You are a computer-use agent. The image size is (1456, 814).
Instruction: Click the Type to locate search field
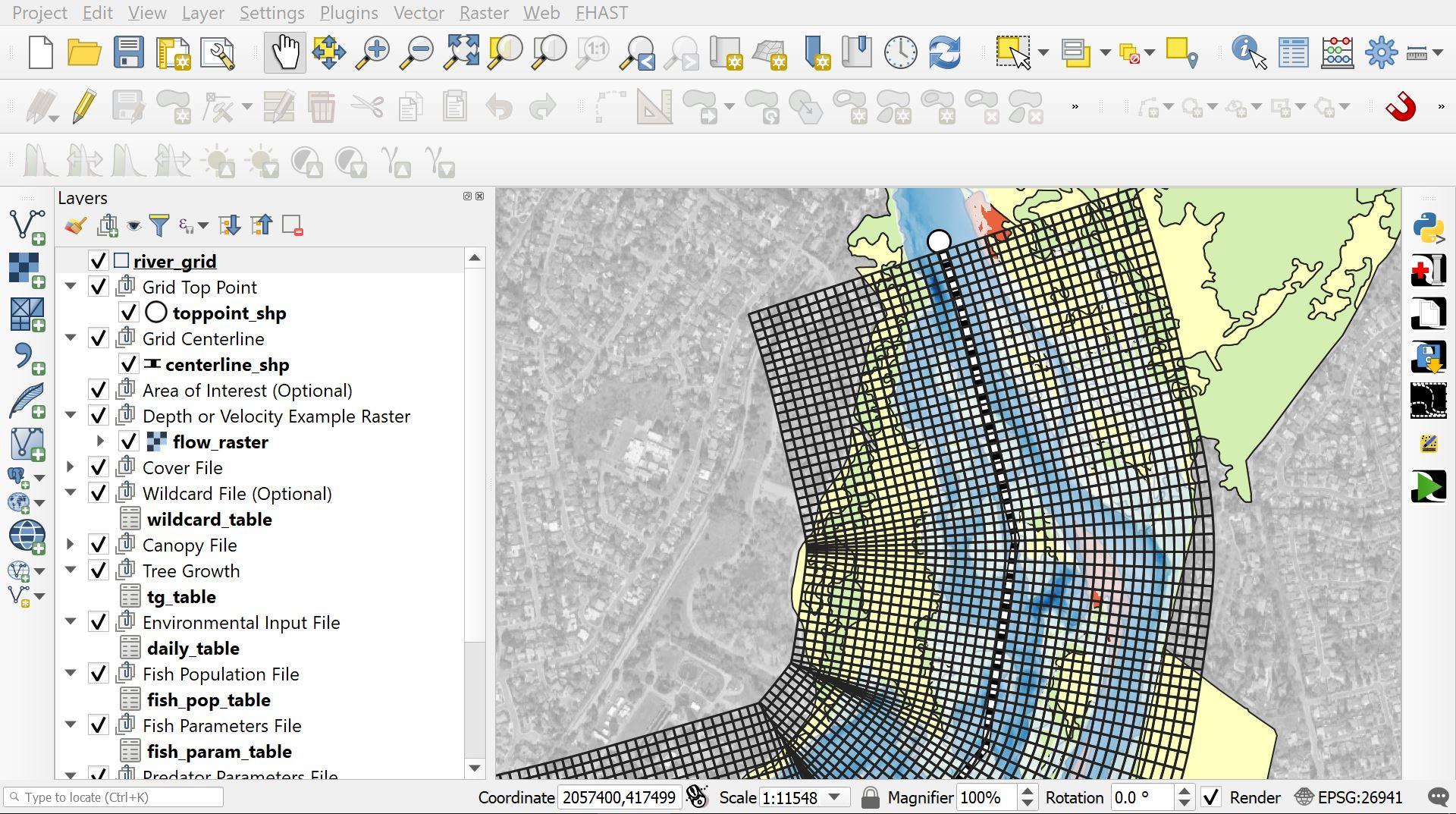tap(114, 797)
